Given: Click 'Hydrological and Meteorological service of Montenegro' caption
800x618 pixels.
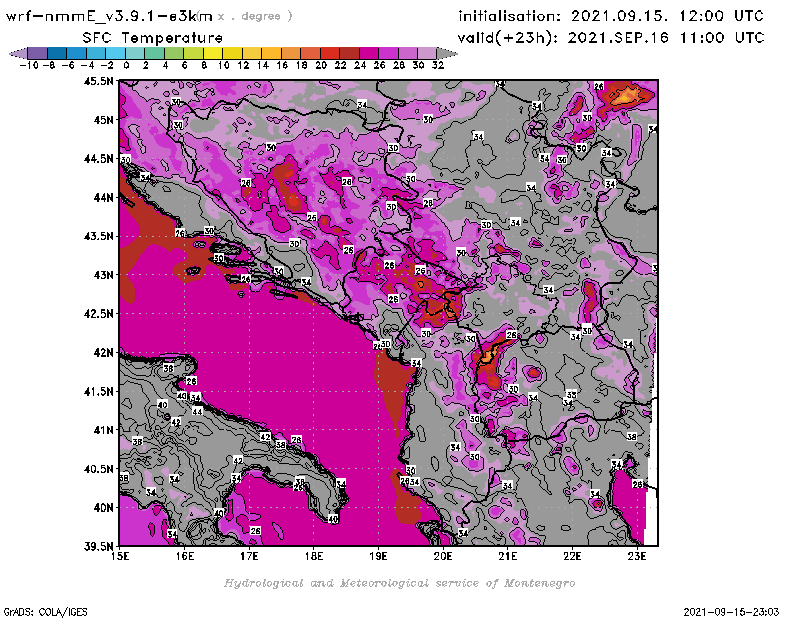Looking at the screenshot, I should [x=399, y=583].
